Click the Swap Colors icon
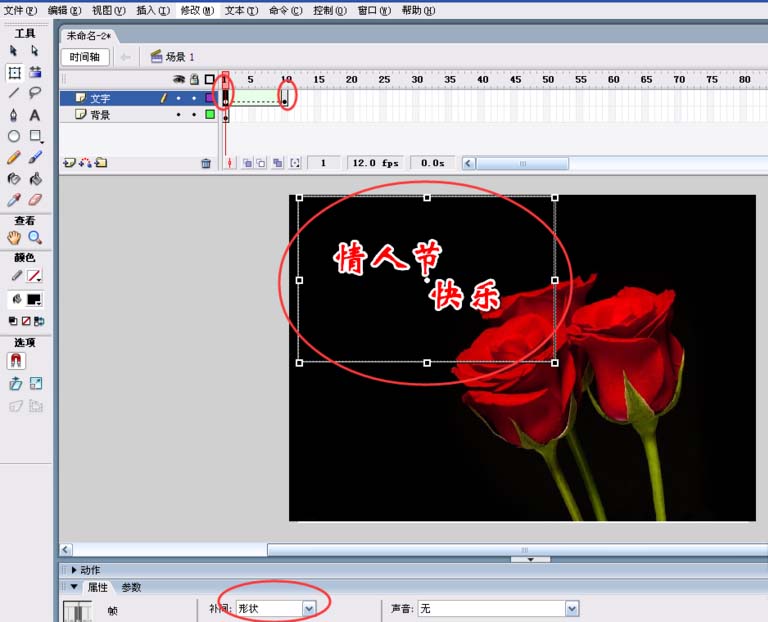Image resolution: width=768 pixels, height=622 pixels. pyautogui.click(x=39, y=321)
